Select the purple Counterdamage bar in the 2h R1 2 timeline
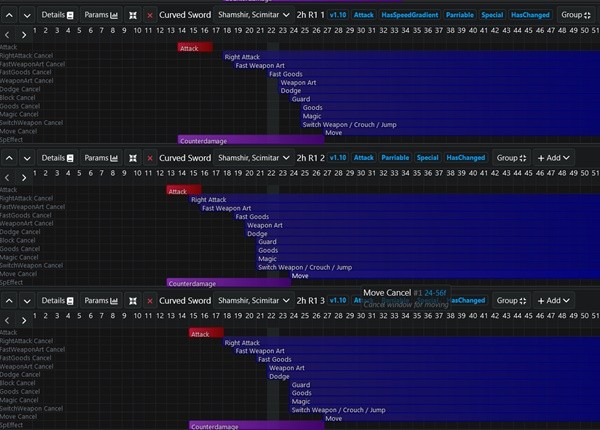This screenshot has height=430, width=600. [x=228, y=283]
